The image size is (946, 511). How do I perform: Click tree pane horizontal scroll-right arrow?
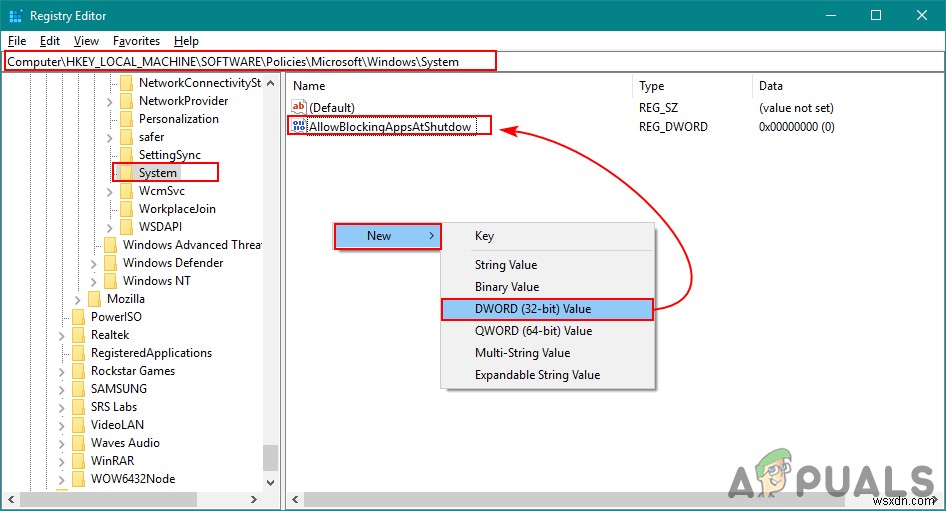254,500
